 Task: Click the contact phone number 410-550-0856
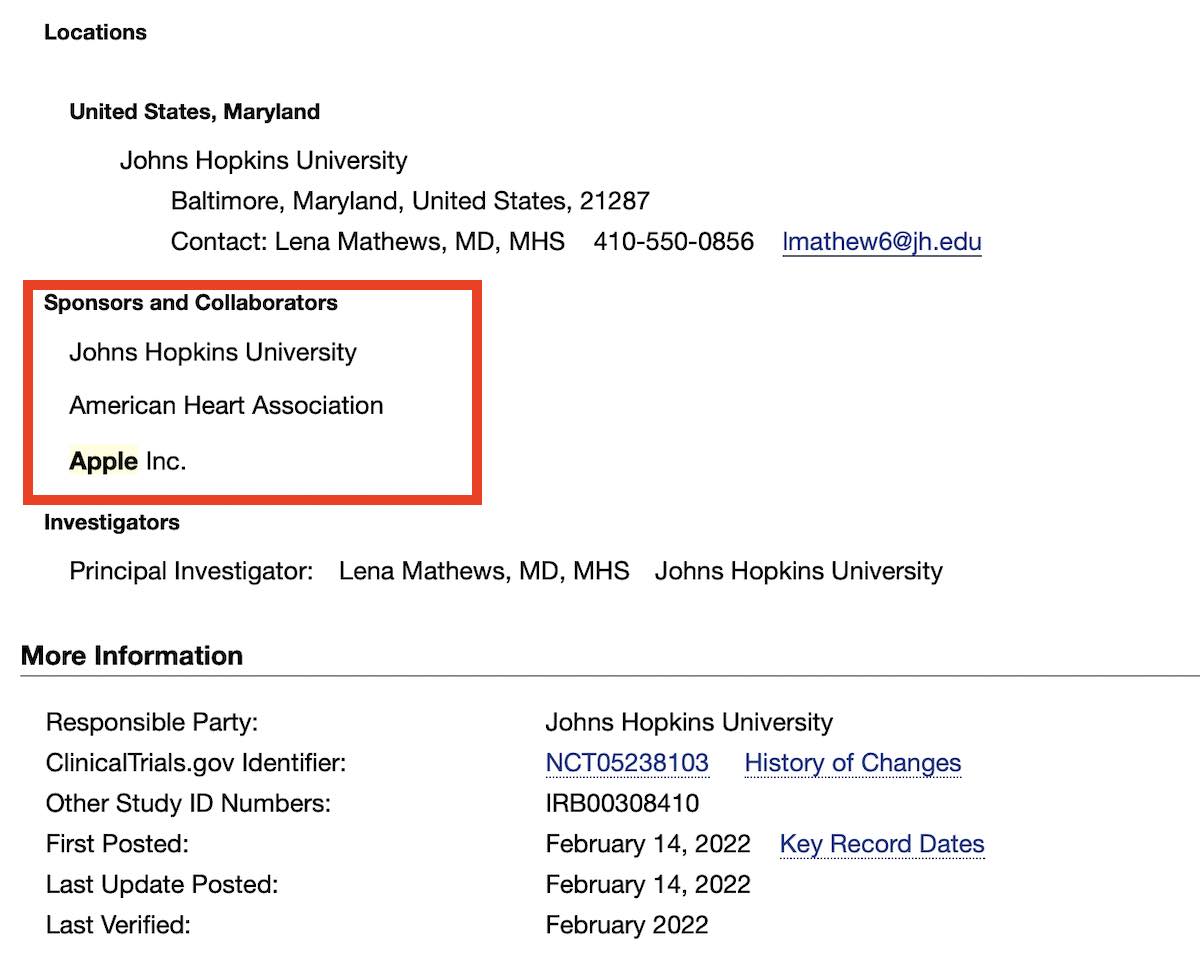click(x=673, y=242)
